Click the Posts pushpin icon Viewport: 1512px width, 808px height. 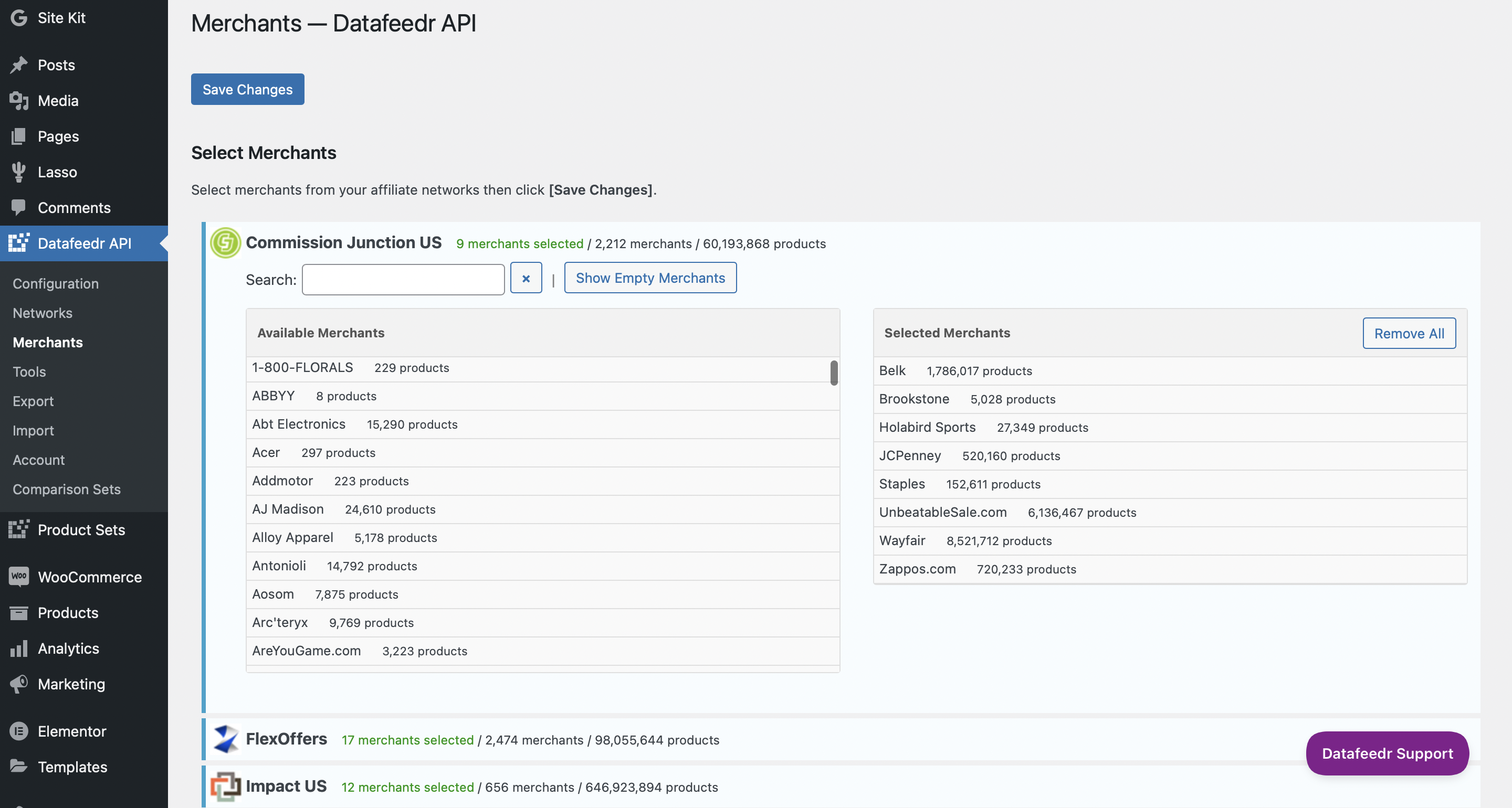pos(19,65)
